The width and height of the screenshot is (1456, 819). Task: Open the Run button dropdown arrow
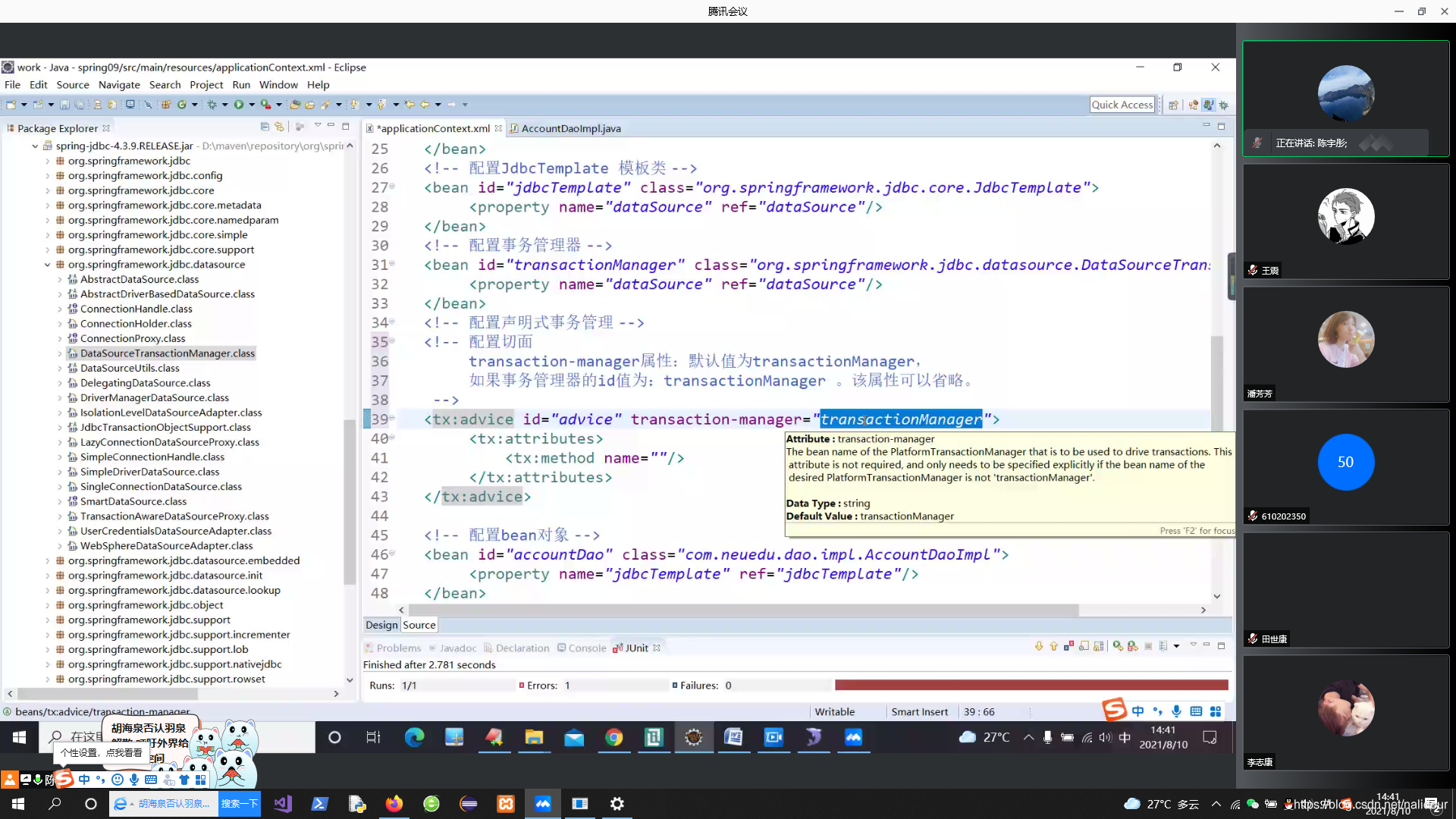click(x=252, y=105)
